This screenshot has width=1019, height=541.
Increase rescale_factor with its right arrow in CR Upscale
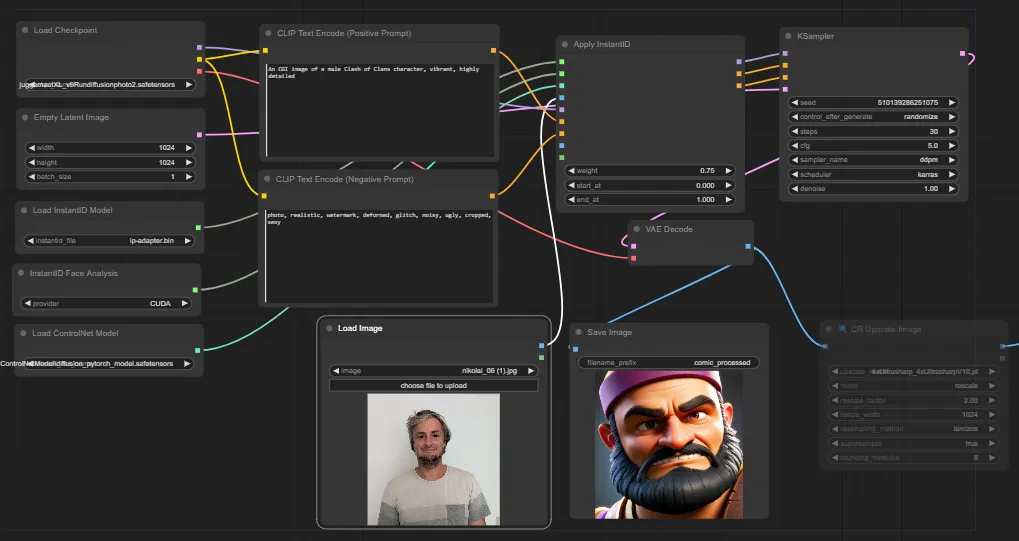click(992, 401)
